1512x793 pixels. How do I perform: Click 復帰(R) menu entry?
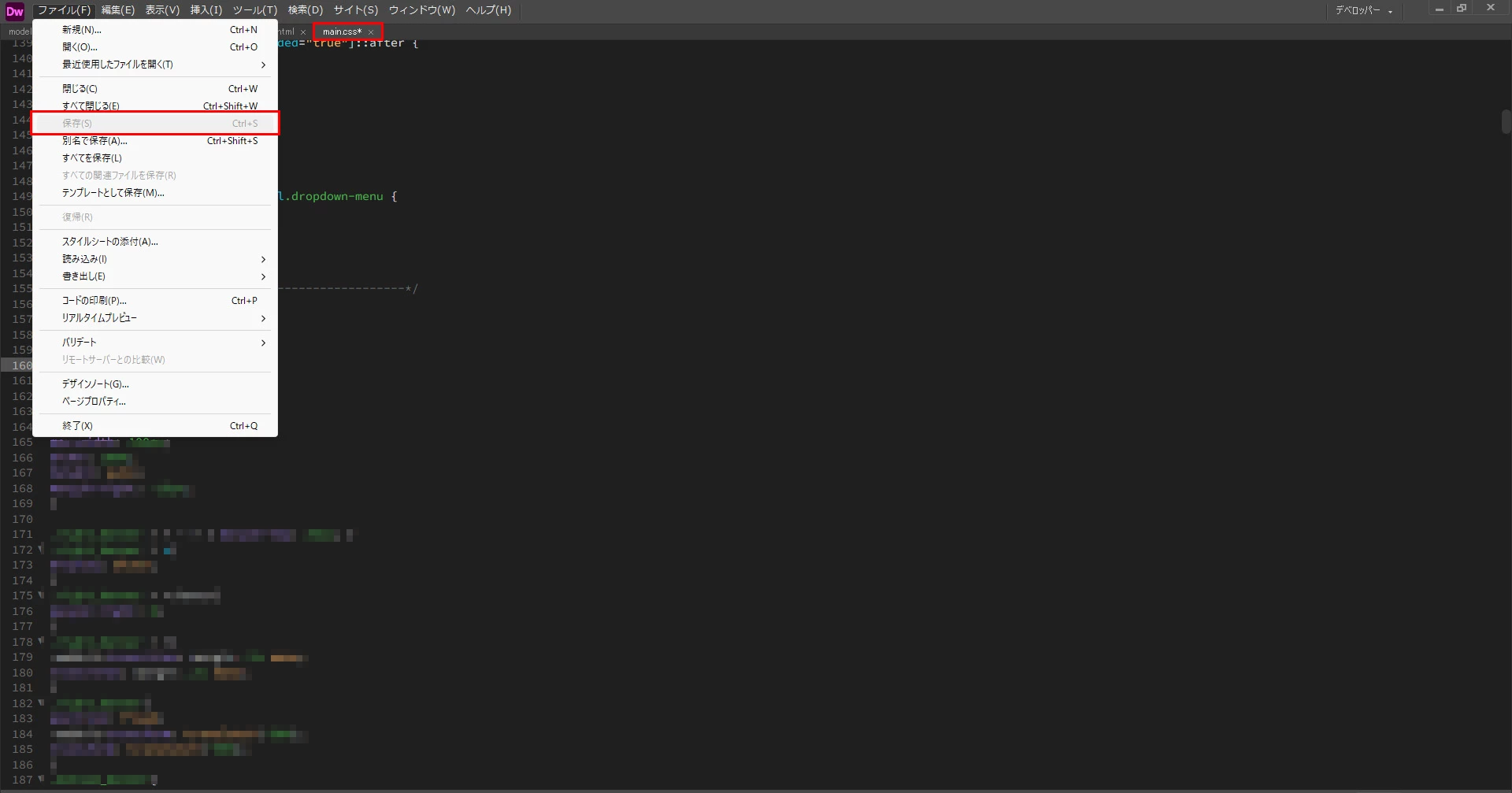tap(155, 217)
